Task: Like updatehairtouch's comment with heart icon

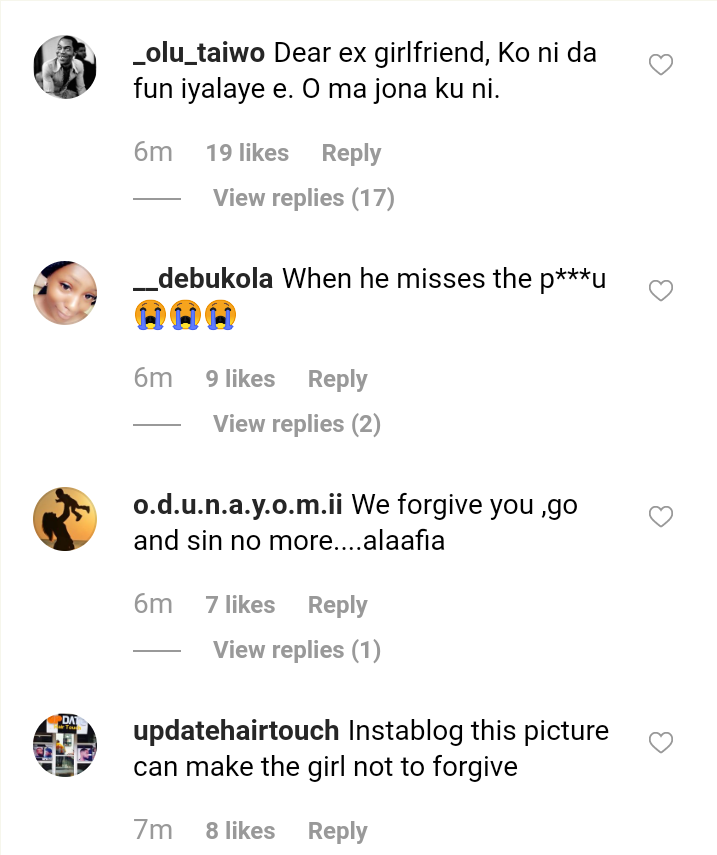Action: tap(661, 743)
